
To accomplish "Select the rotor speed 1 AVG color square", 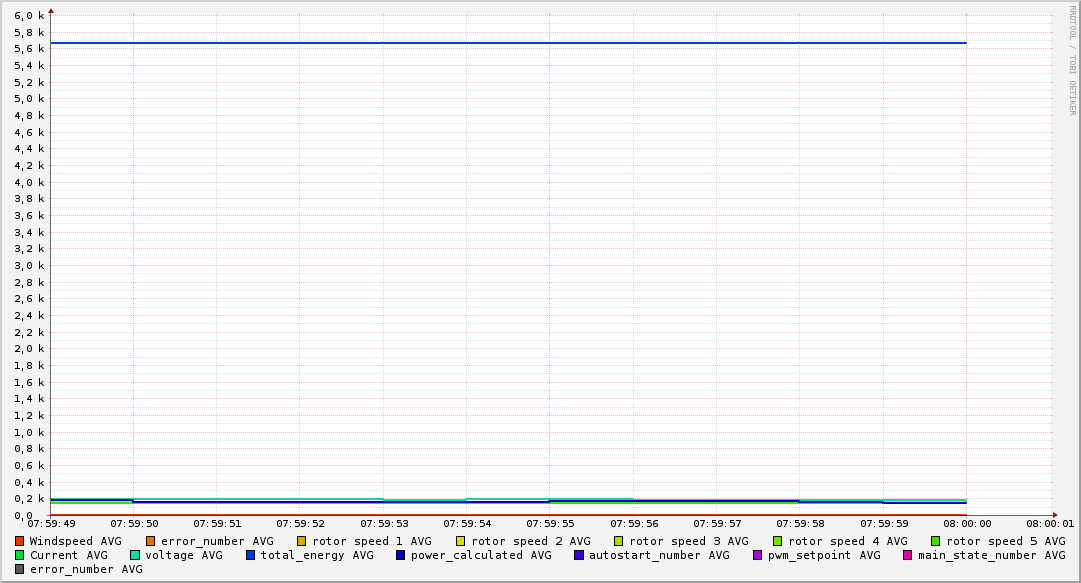I will (302, 541).
